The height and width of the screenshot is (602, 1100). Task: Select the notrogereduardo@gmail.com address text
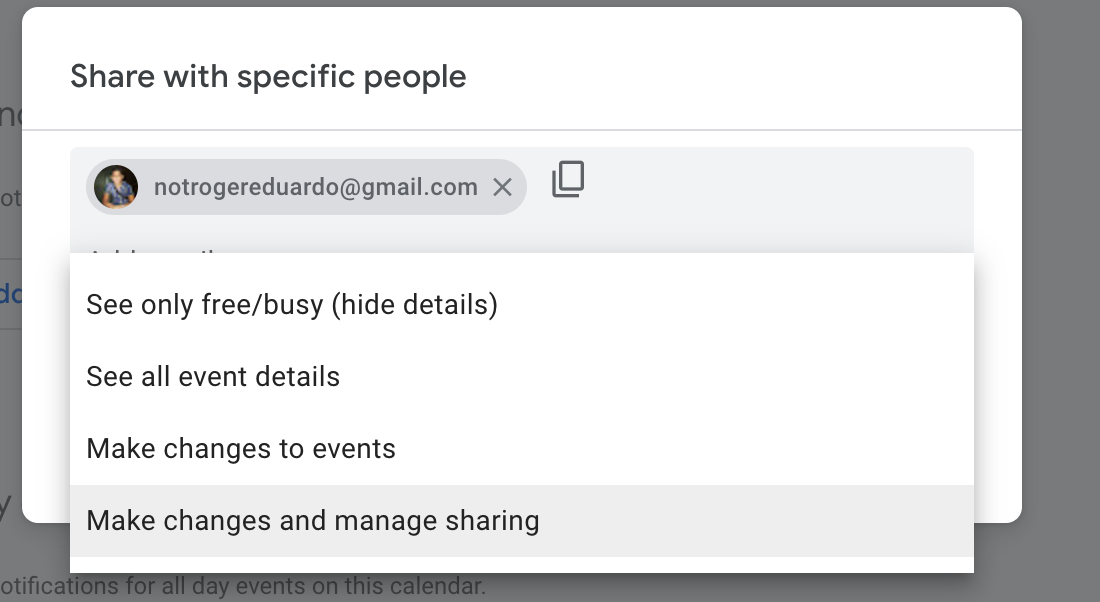[315, 187]
